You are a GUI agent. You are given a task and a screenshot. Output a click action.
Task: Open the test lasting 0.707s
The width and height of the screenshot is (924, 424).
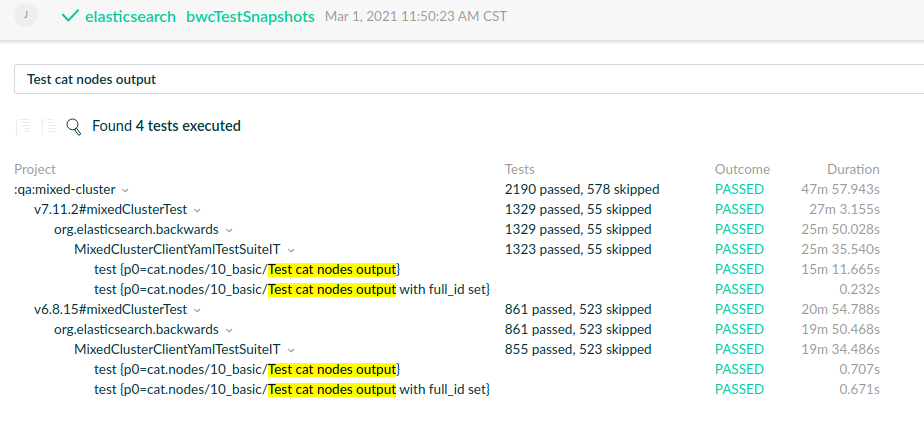[248, 370]
